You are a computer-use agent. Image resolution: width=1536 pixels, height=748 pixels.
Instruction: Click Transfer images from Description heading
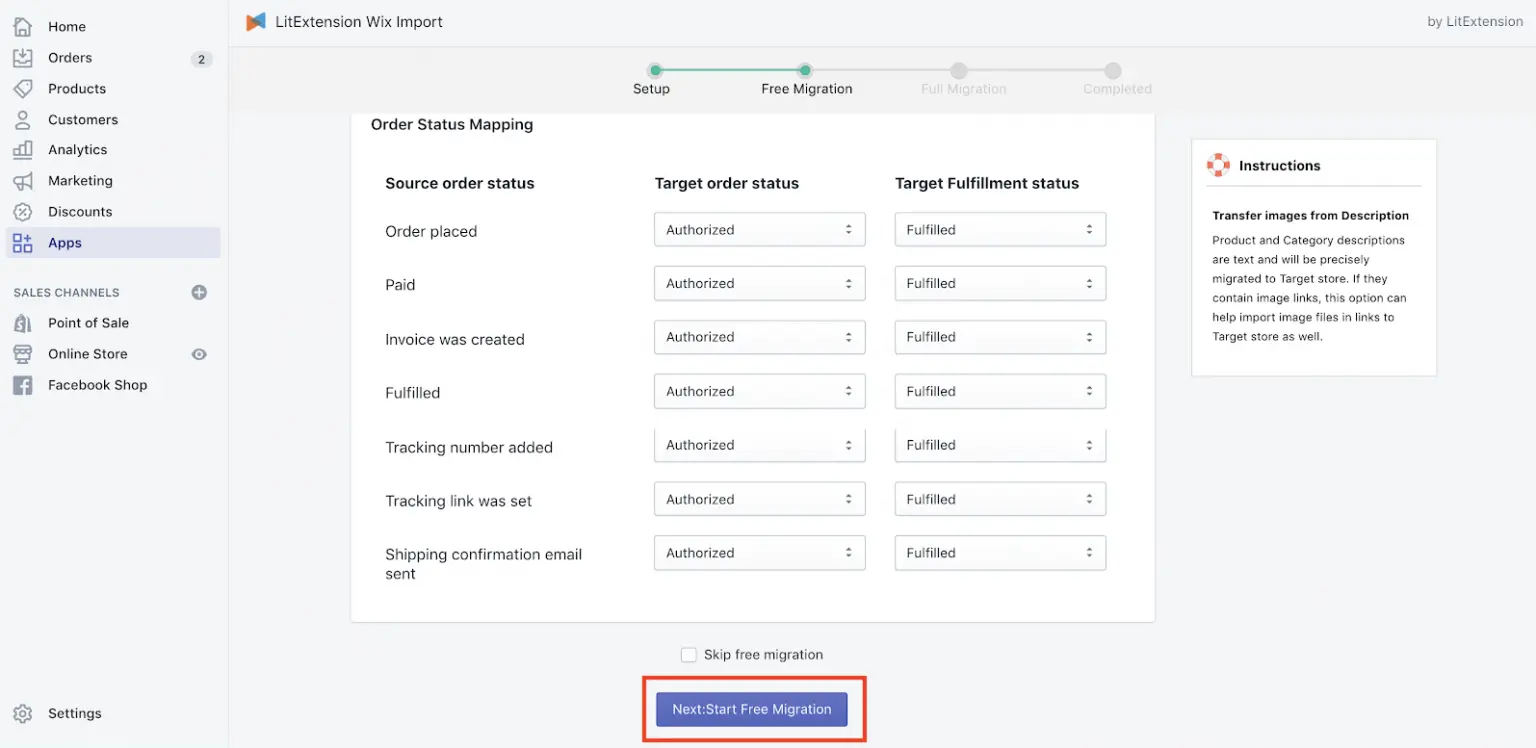[1311, 216]
